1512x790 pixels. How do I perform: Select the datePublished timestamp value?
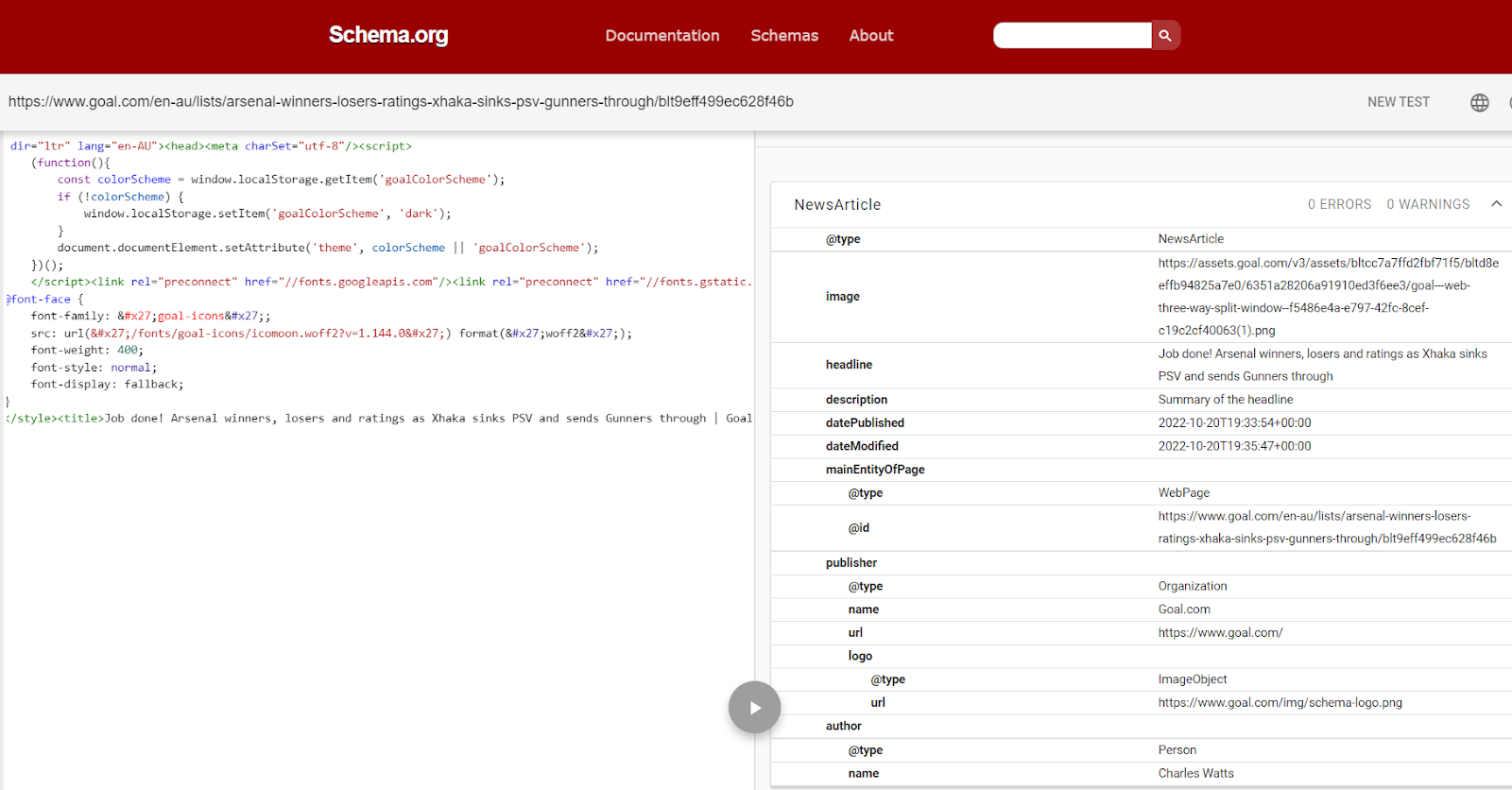[1234, 422]
